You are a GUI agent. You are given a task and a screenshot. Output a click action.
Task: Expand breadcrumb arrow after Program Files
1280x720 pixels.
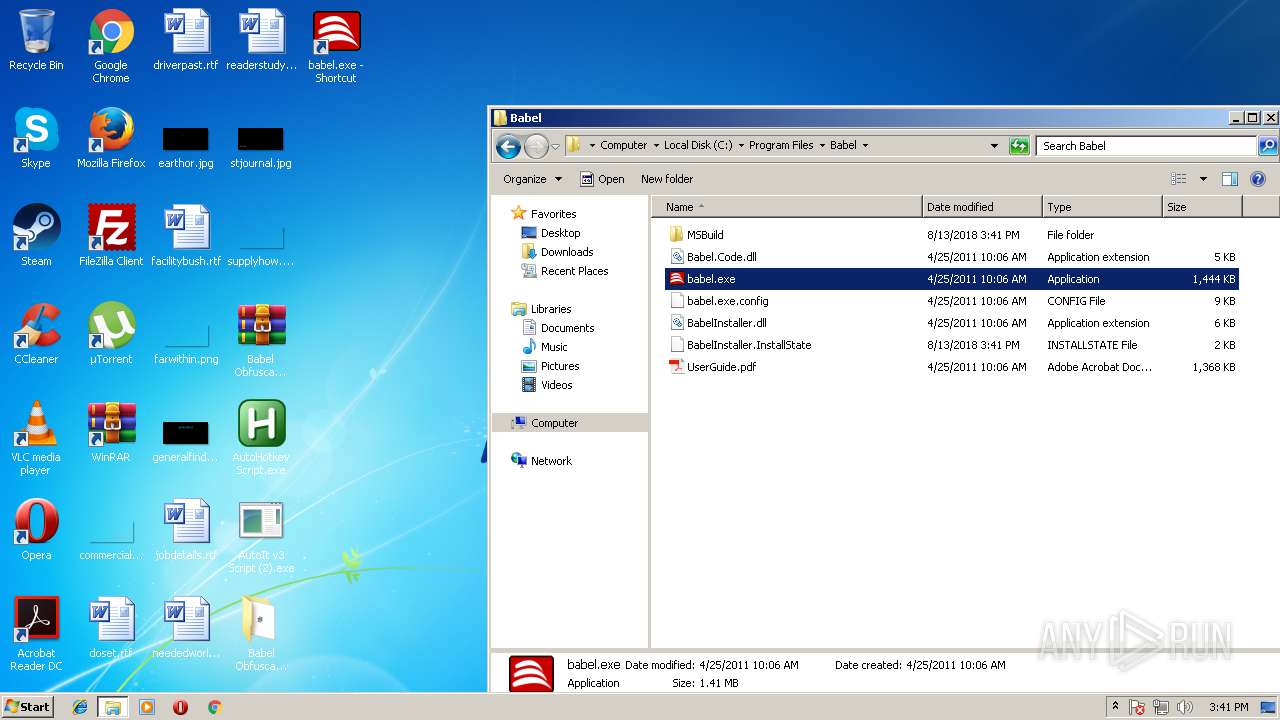click(x=822, y=145)
